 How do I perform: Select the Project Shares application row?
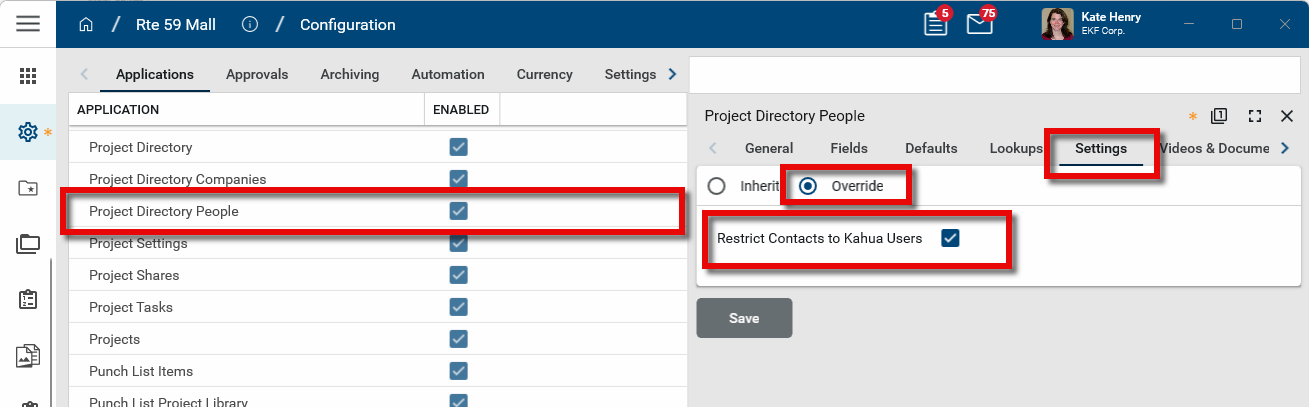click(x=134, y=275)
